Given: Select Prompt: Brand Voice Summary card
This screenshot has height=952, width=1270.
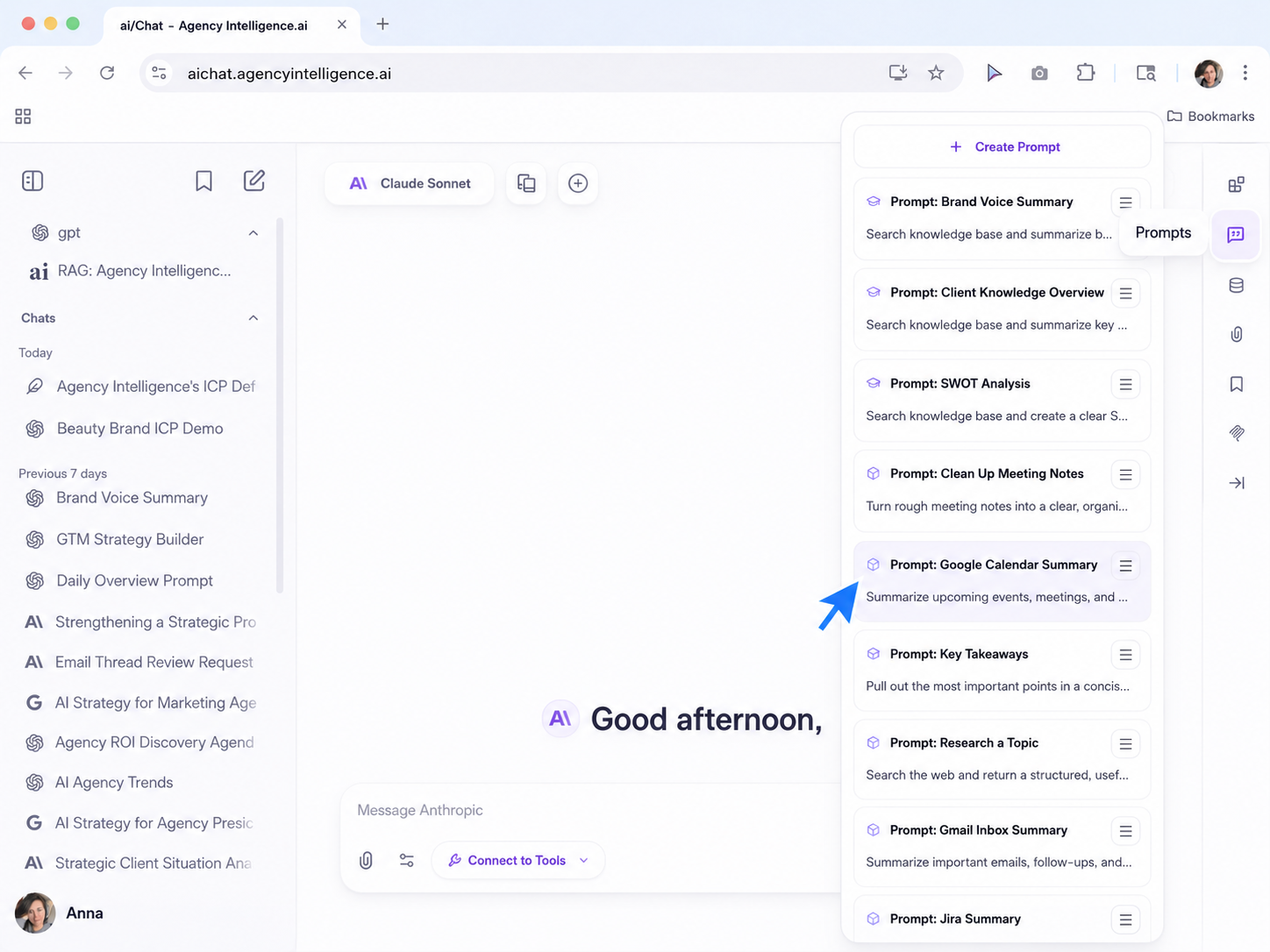Looking at the screenshot, I should (x=1002, y=218).
